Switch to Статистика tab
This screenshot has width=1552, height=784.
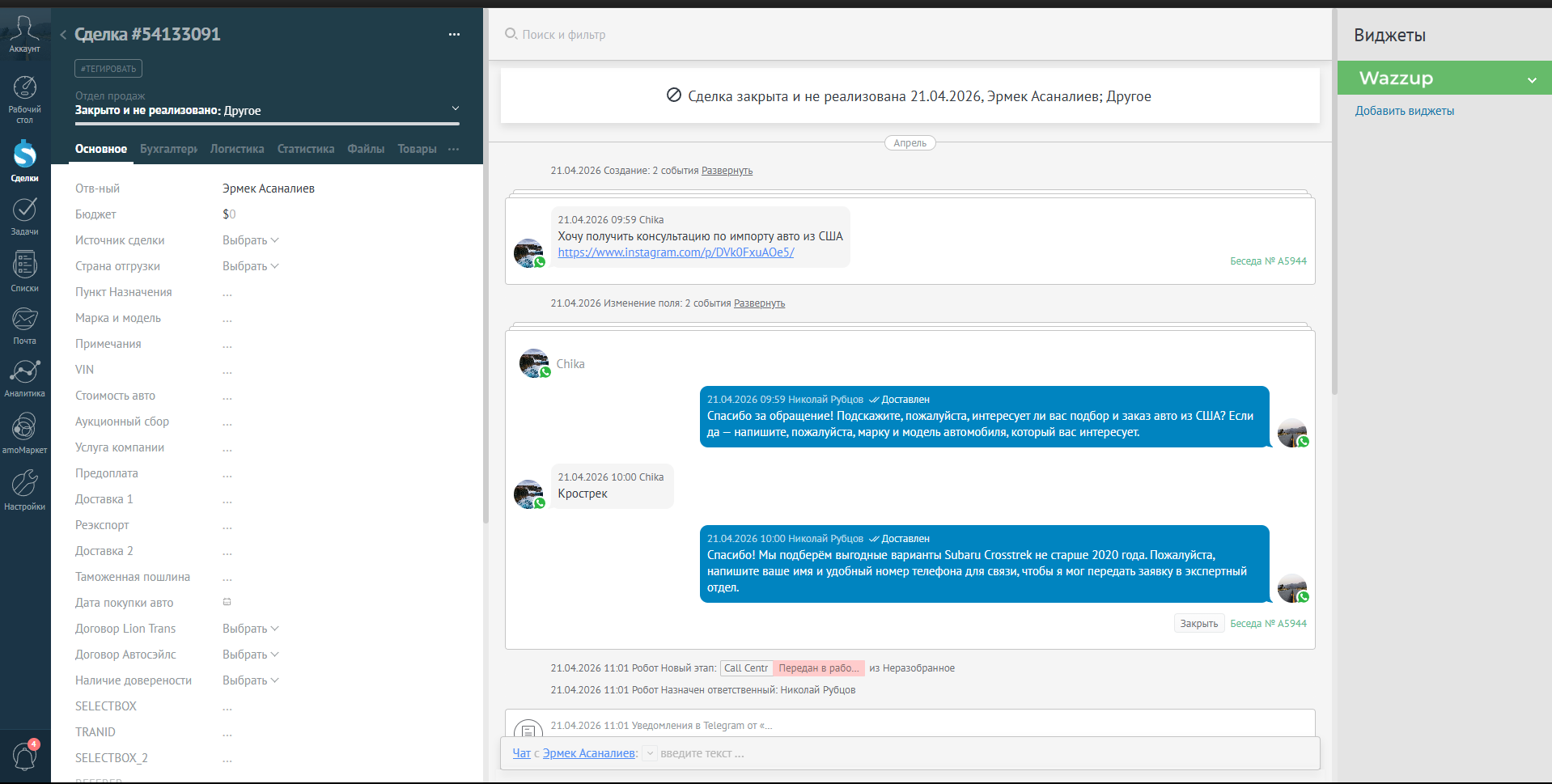pyautogui.click(x=306, y=149)
